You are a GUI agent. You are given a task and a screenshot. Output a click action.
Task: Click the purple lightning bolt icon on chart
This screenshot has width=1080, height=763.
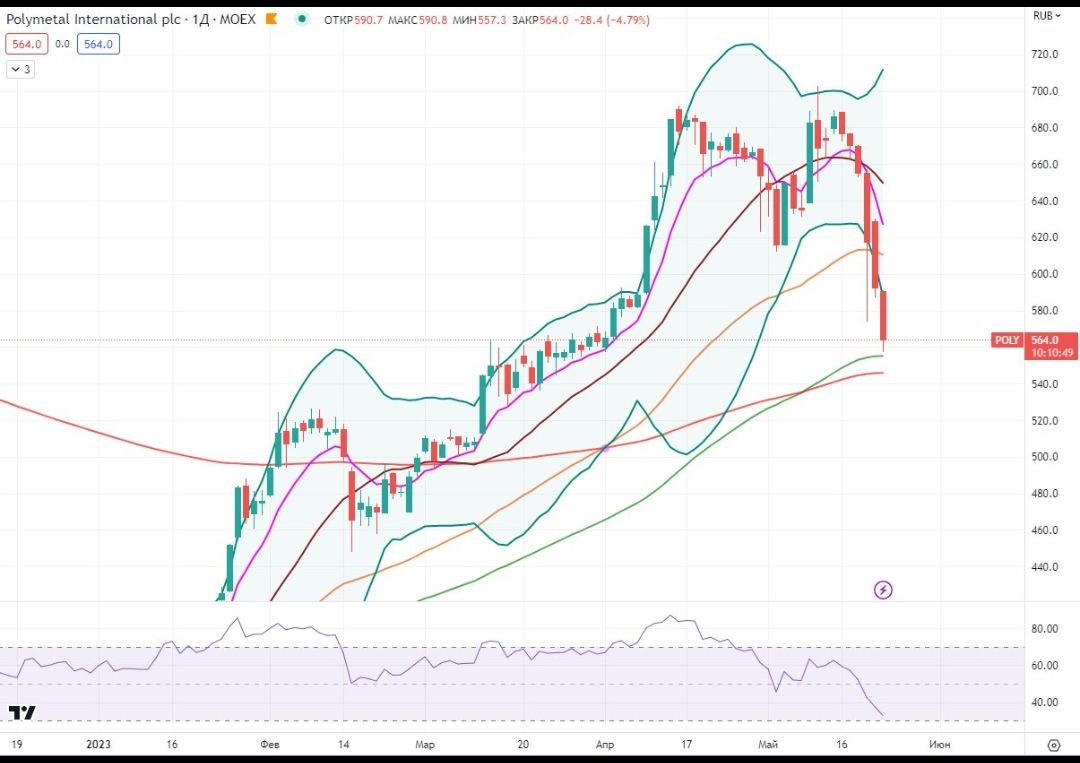tap(883, 590)
